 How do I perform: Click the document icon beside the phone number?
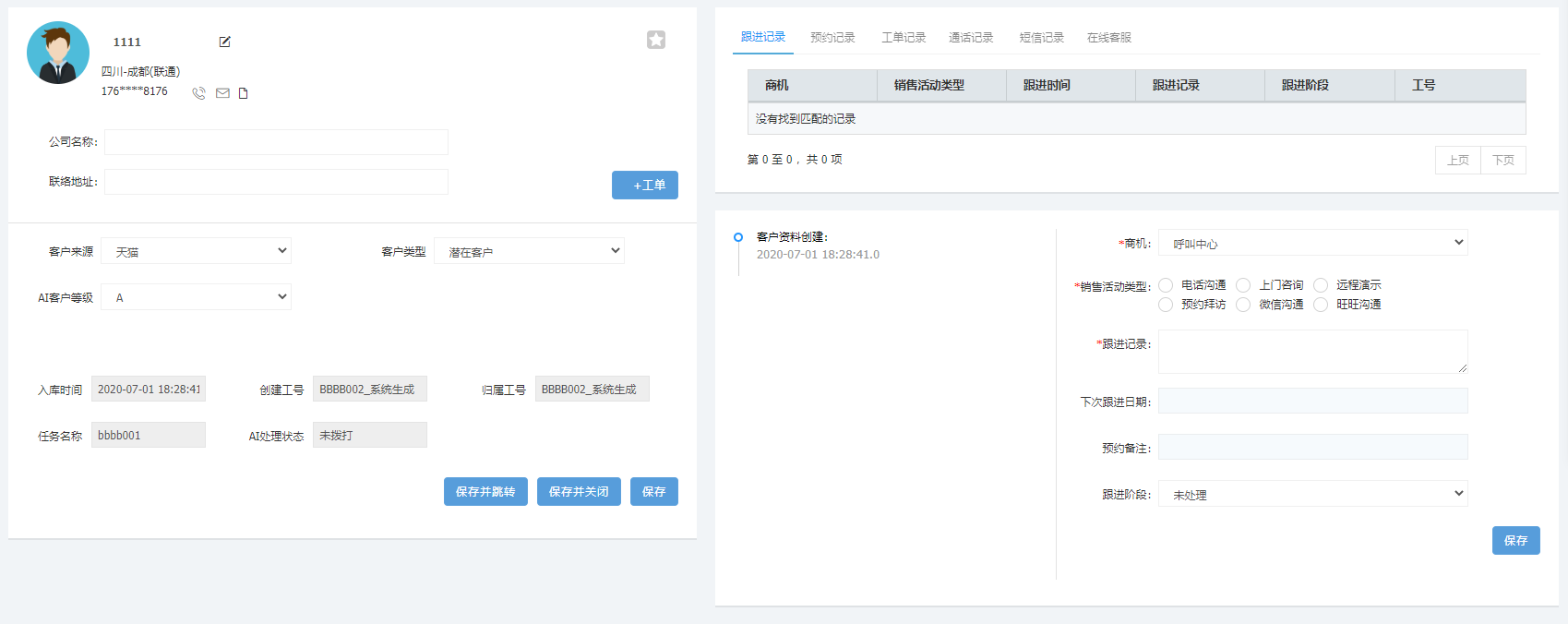coord(244,93)
